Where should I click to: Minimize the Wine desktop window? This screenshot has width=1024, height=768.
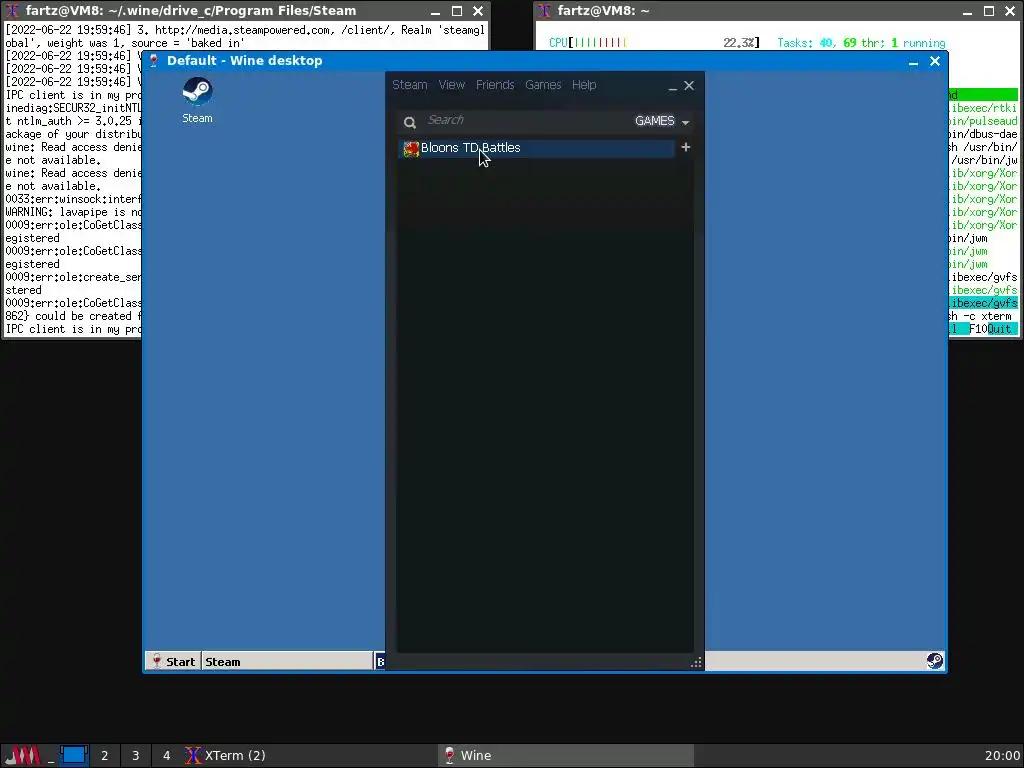coord(914,61)
